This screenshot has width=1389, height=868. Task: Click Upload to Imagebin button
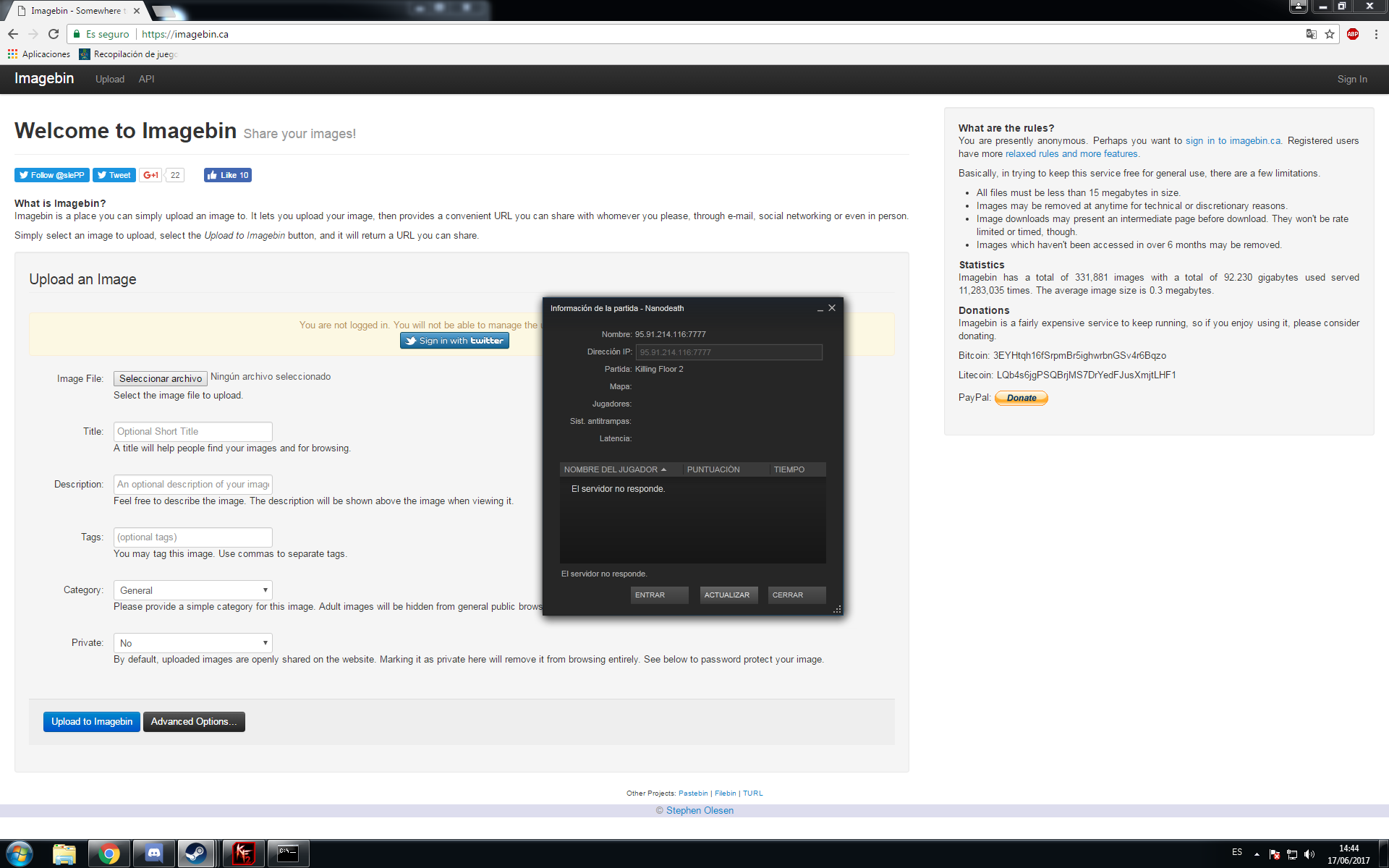[x=92, y=722]
